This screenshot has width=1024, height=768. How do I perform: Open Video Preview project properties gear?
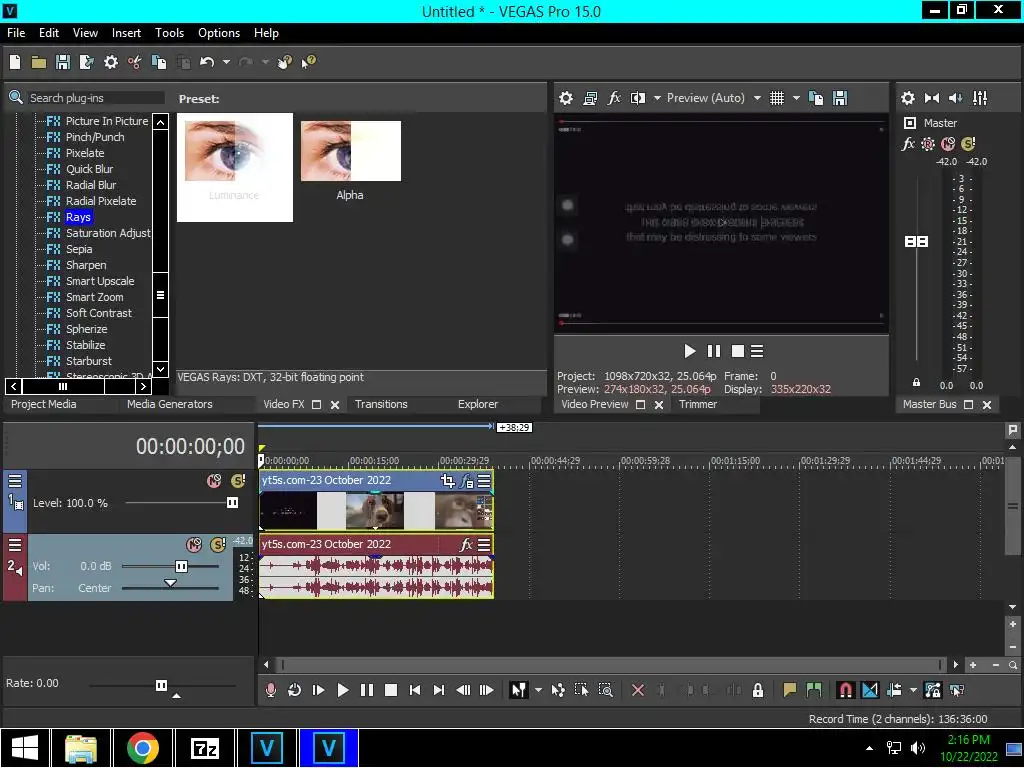click(566, 98)
